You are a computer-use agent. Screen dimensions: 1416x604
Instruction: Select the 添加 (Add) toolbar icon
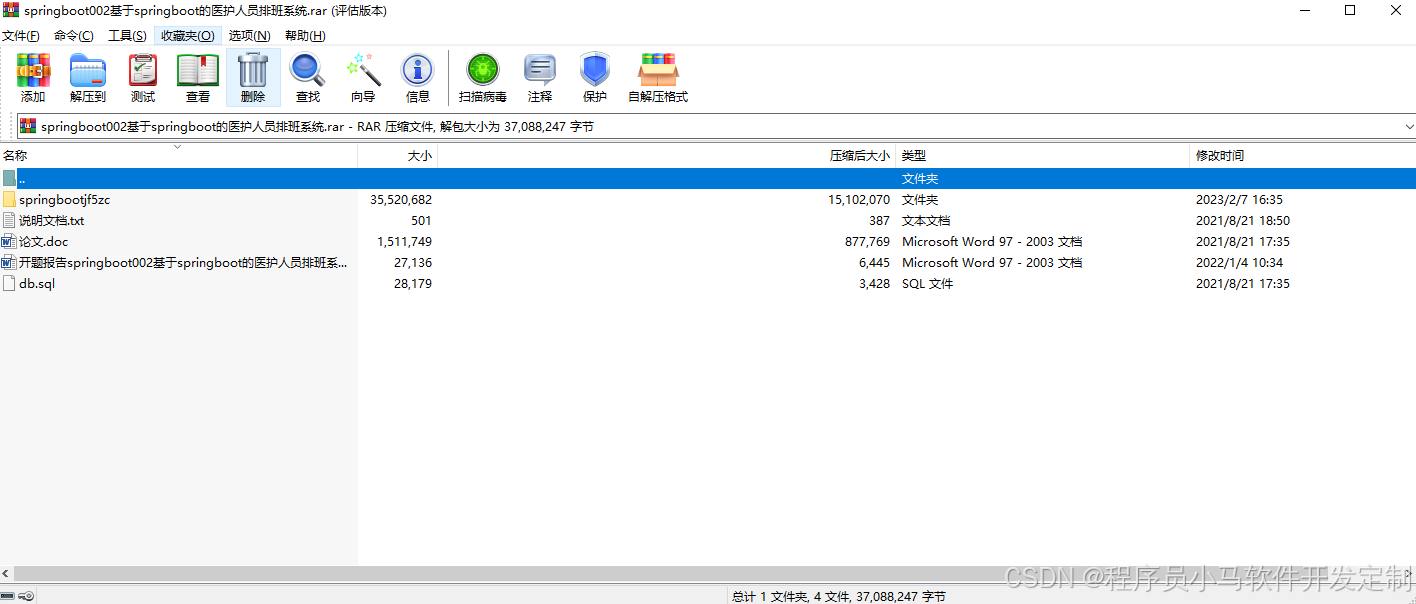pyautogui.click(x=33, y=77)
